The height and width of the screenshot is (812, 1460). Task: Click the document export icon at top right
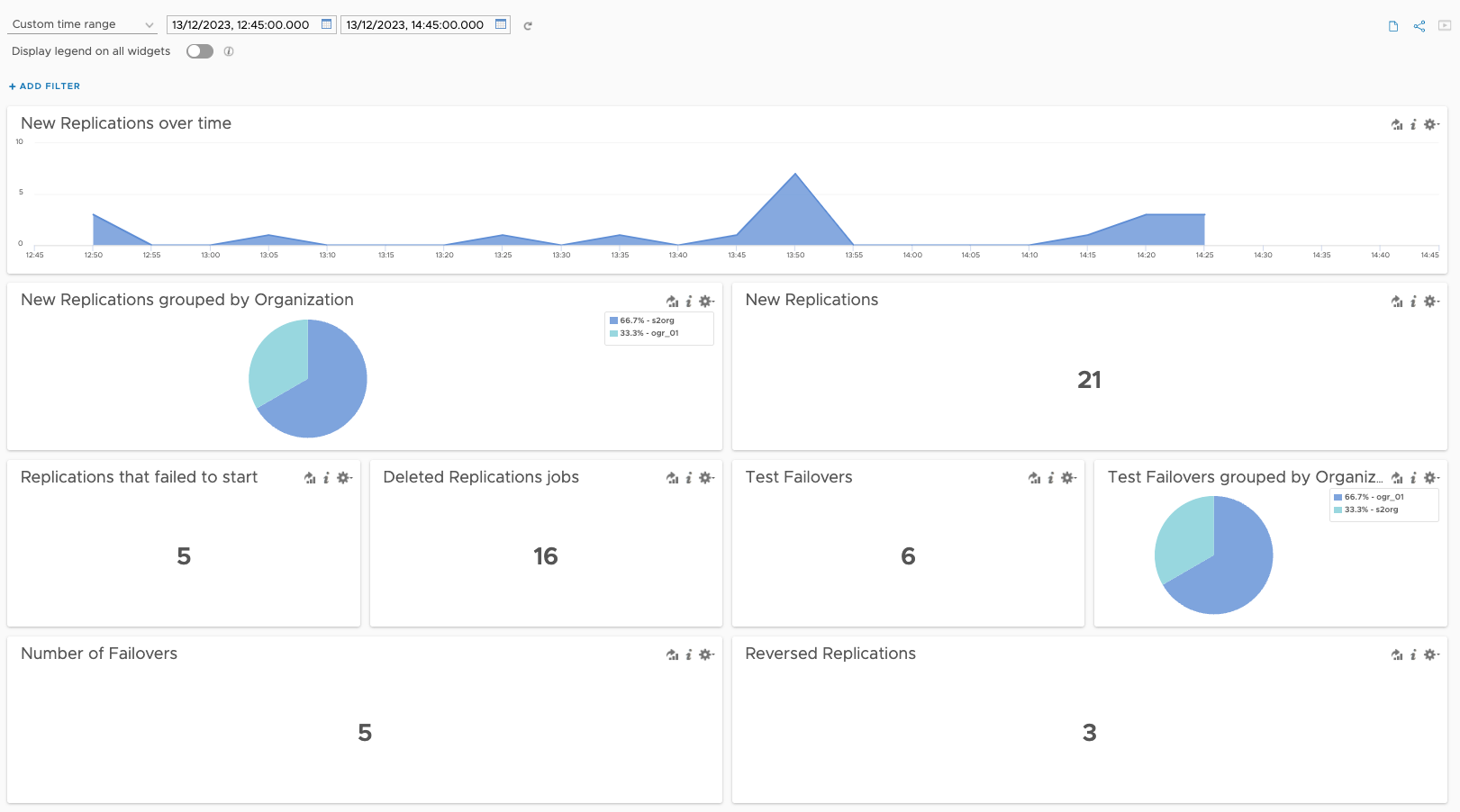tap(1393, 26)
